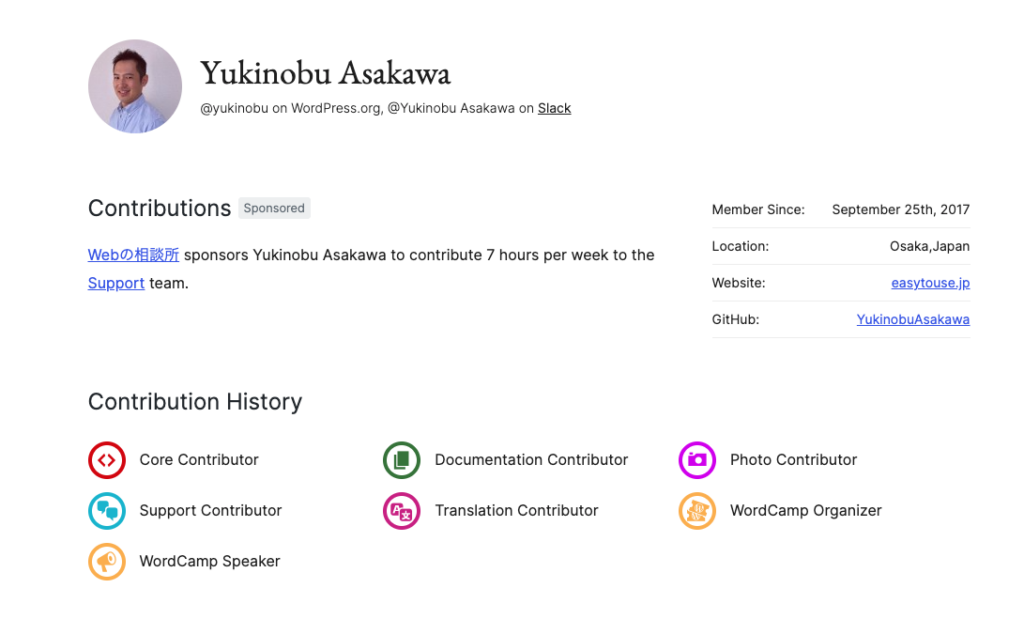Click the WordCamp Organizer ticket icon
The height and width of the screenshot is (619, 1024).
(x=697, y=511)
